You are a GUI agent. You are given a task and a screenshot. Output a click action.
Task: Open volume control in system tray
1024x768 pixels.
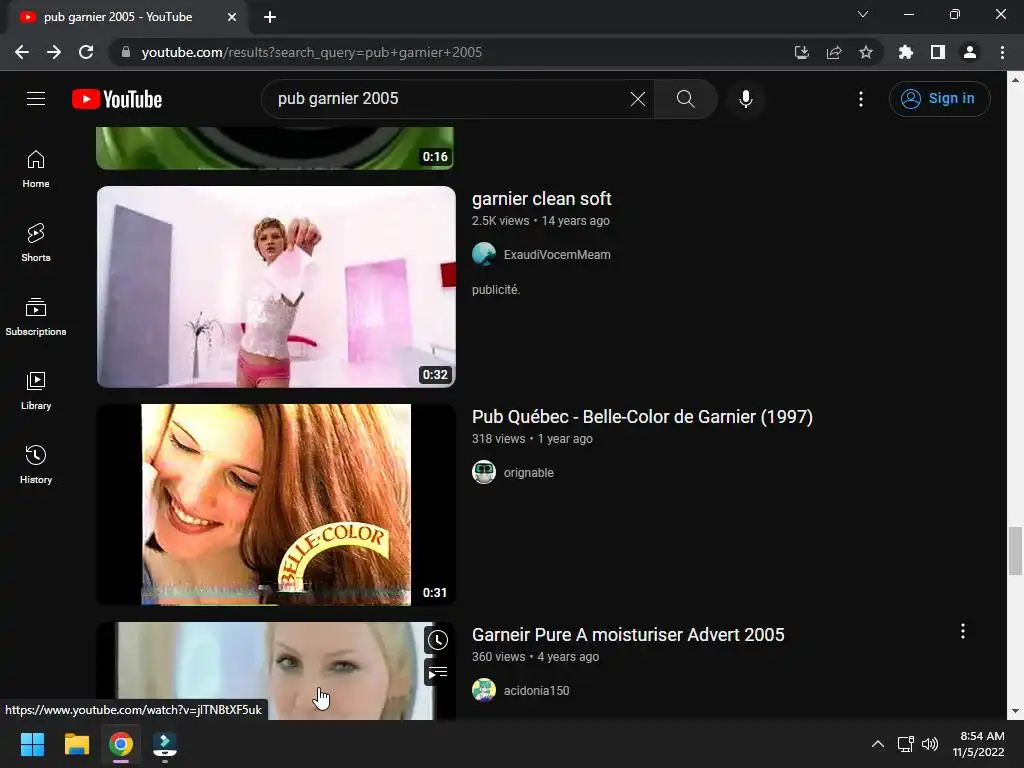point(930,744)
